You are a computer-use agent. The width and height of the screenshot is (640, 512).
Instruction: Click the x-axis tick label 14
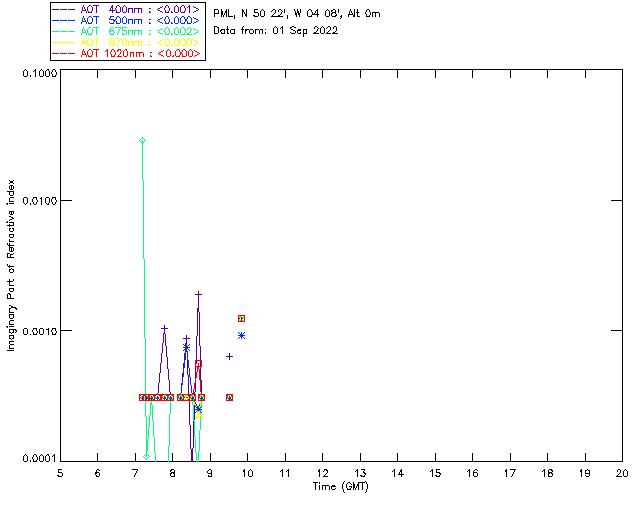pyautogui.click(x=398, y=473)
